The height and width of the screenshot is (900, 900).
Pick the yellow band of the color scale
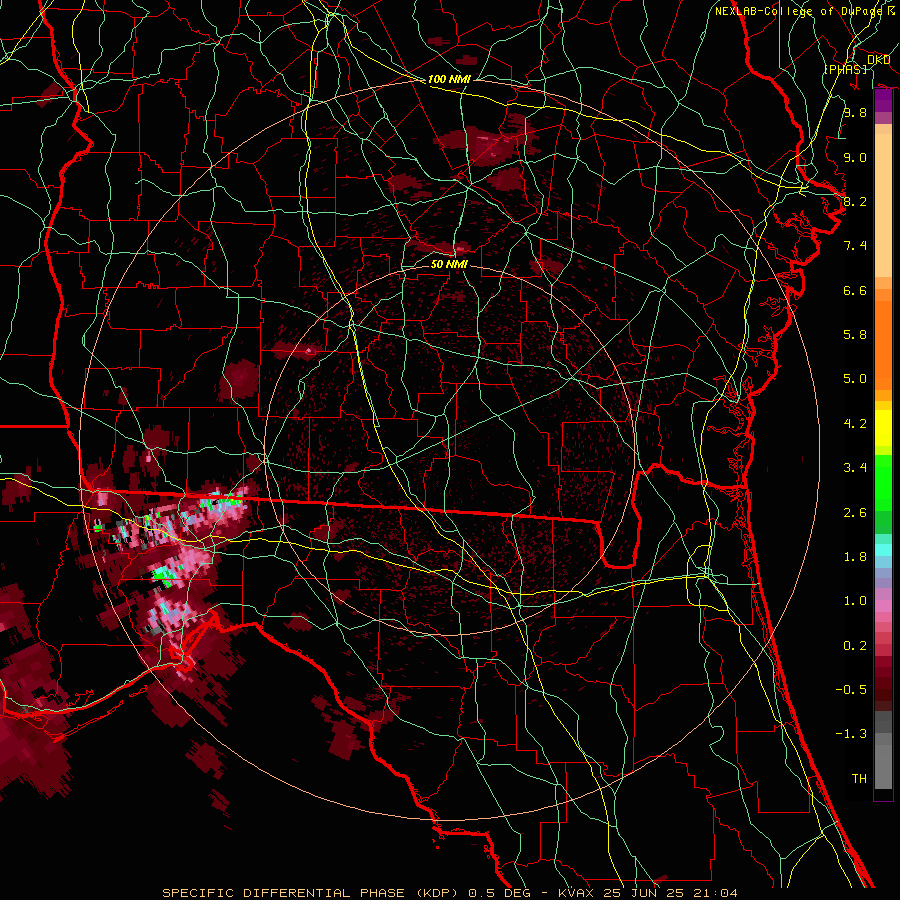tap(883, 428)
